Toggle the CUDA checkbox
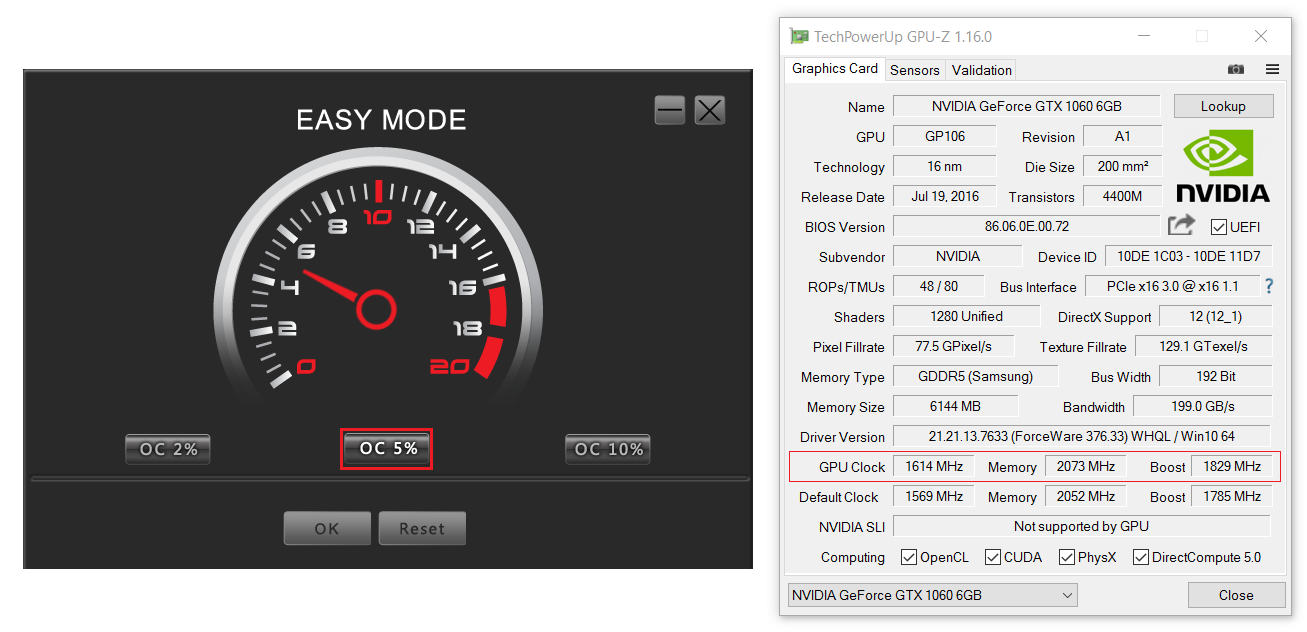This screenshot has width=1307, height=632. point(992,557)
